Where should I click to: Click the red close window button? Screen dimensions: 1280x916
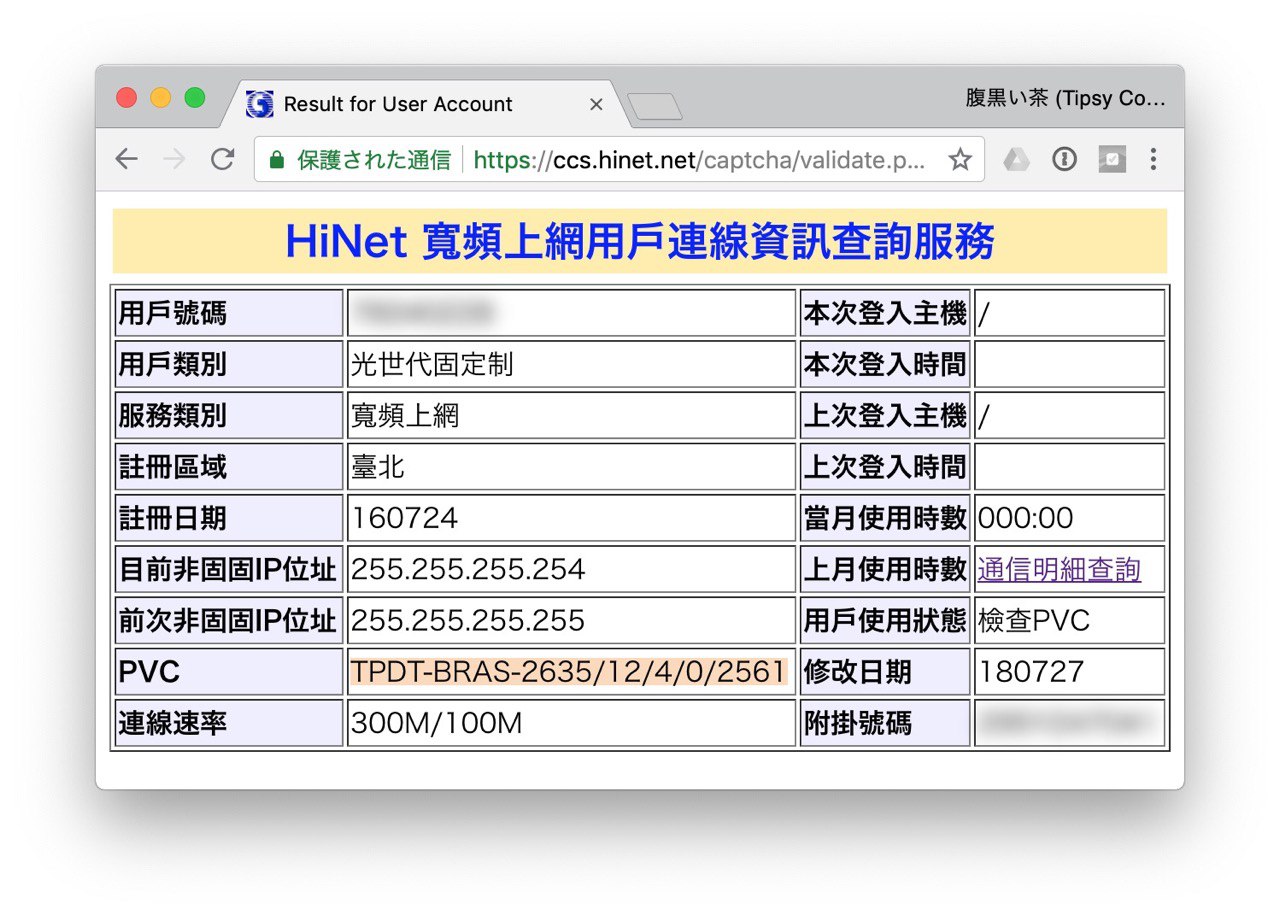coord(127,98)
